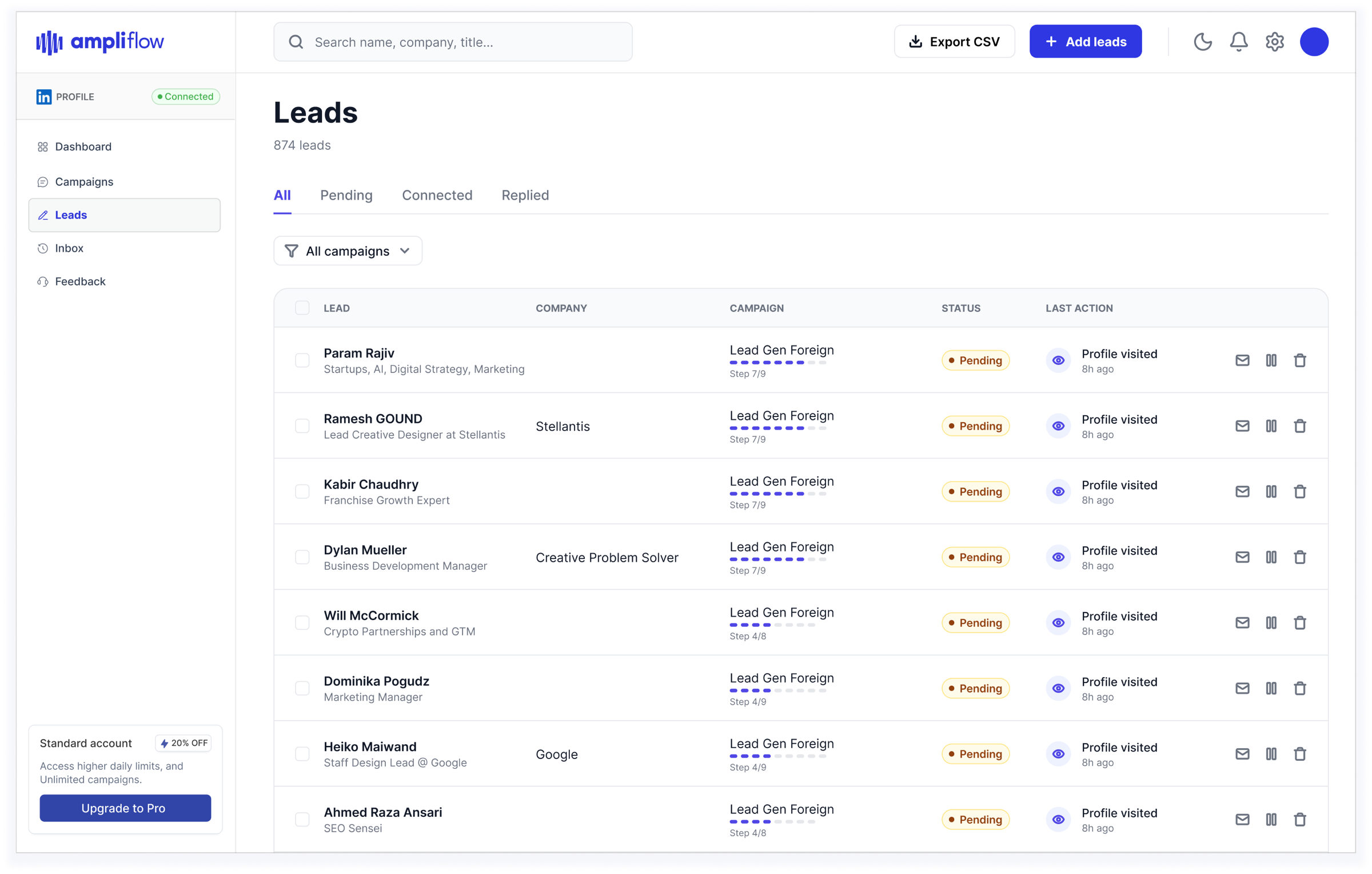
Task: Tick Ahmed Raza Ansari's checkbox
Action: (302, 820)
